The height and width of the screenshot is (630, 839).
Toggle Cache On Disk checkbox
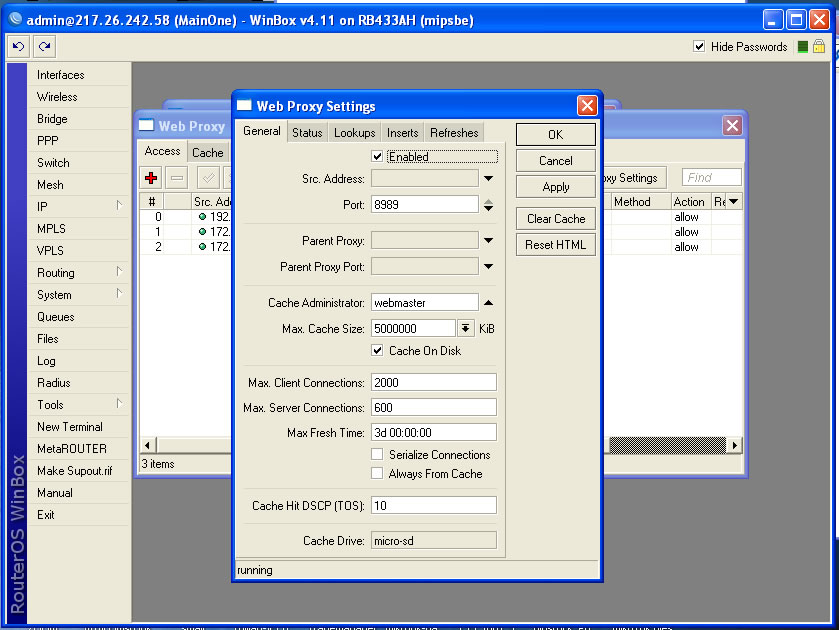pos(377,351)
